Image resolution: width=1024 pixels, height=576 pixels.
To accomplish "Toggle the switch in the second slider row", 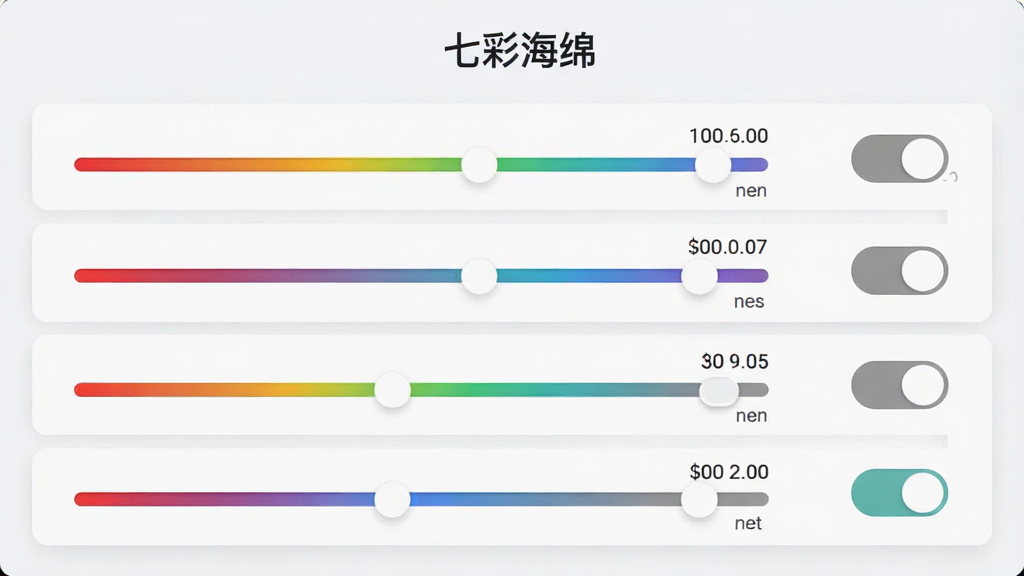I will pyautogui.click(x=899, y=270).
